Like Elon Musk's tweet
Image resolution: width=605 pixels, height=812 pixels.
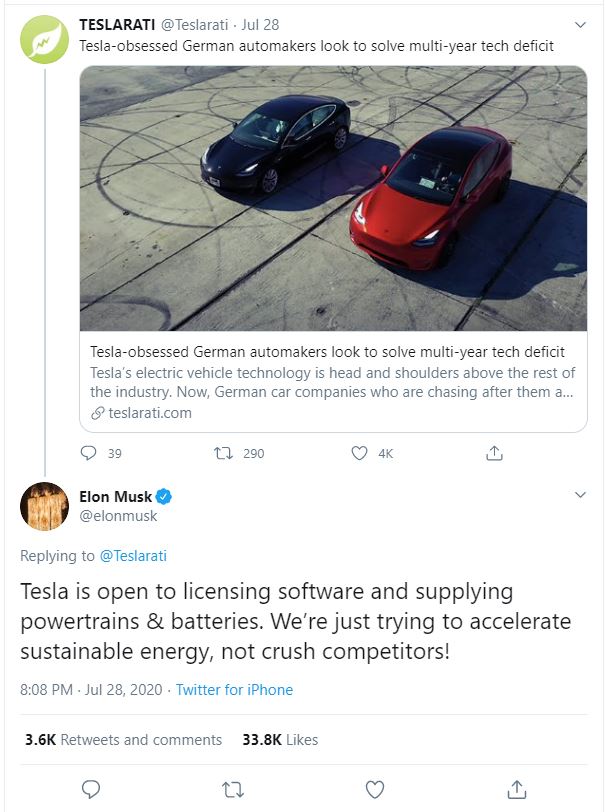[x=375, y=789]
